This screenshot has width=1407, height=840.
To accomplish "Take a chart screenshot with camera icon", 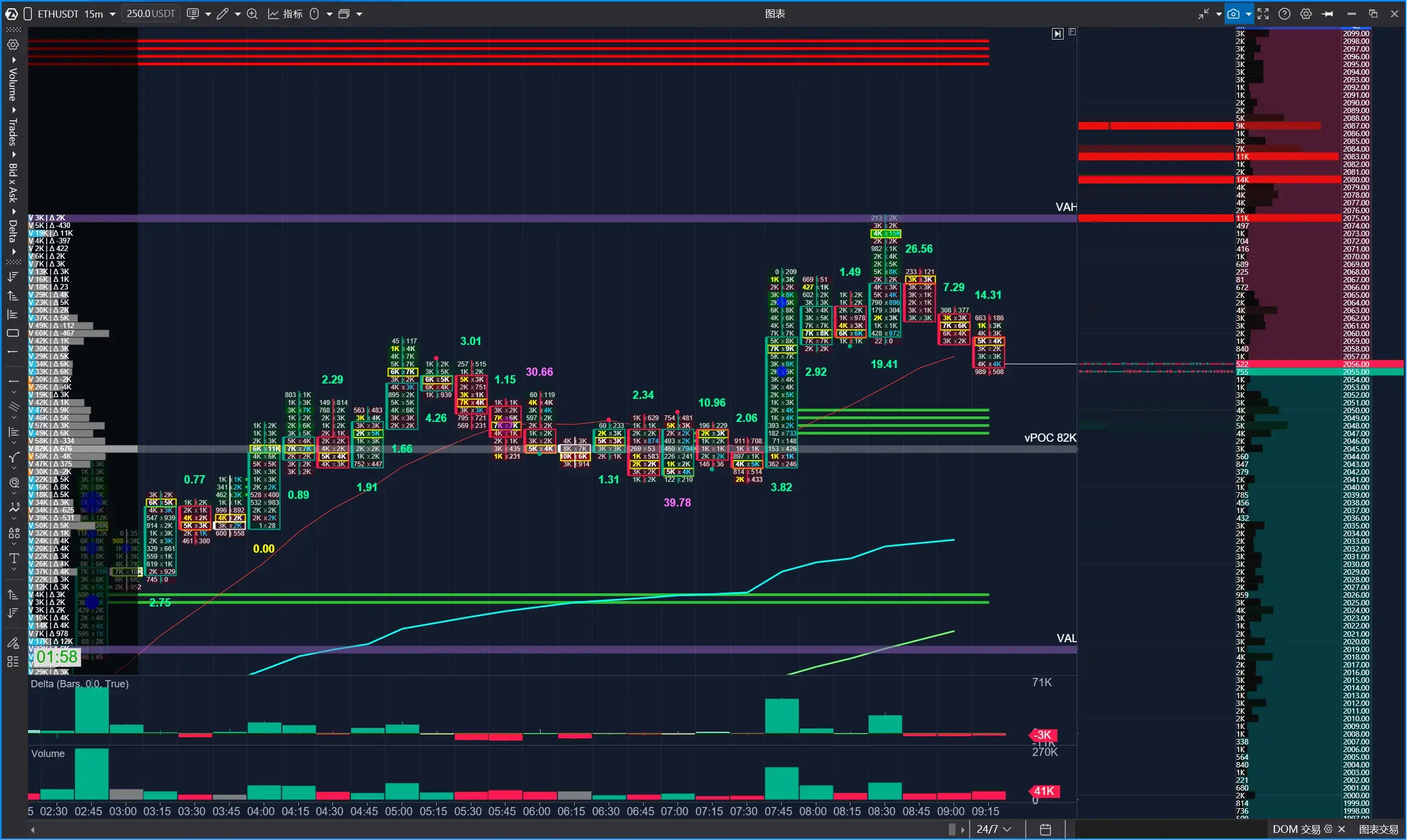I will [1233, 14].
